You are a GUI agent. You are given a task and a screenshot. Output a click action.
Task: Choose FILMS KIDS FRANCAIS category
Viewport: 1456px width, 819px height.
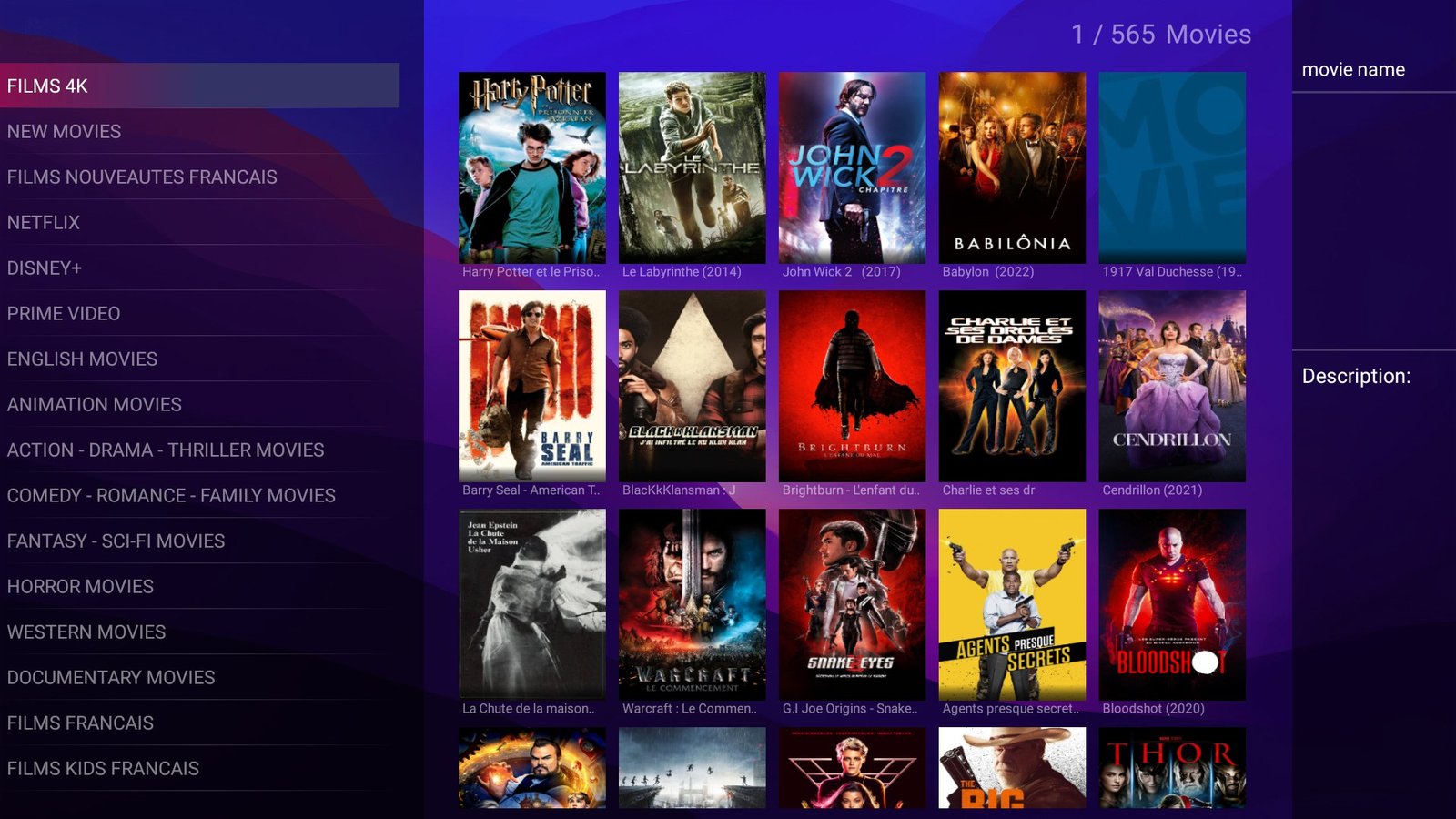click(103, 768)
